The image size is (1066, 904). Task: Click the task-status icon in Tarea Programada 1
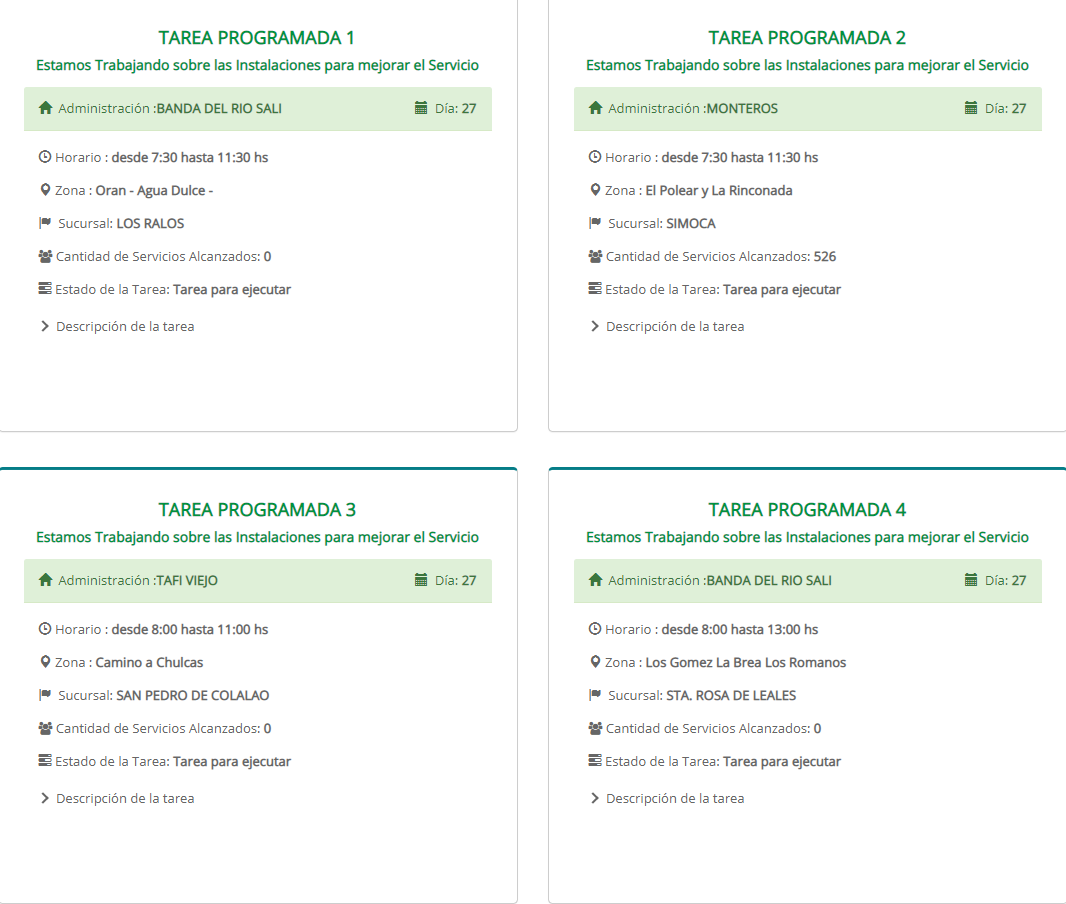[45, 289]
